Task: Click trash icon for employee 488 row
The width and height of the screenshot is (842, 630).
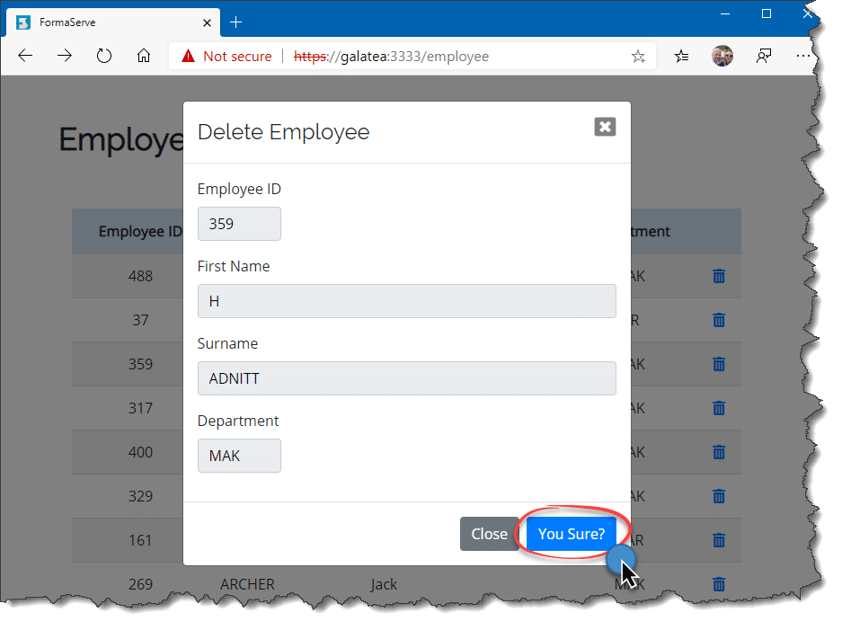Action: 718,276
